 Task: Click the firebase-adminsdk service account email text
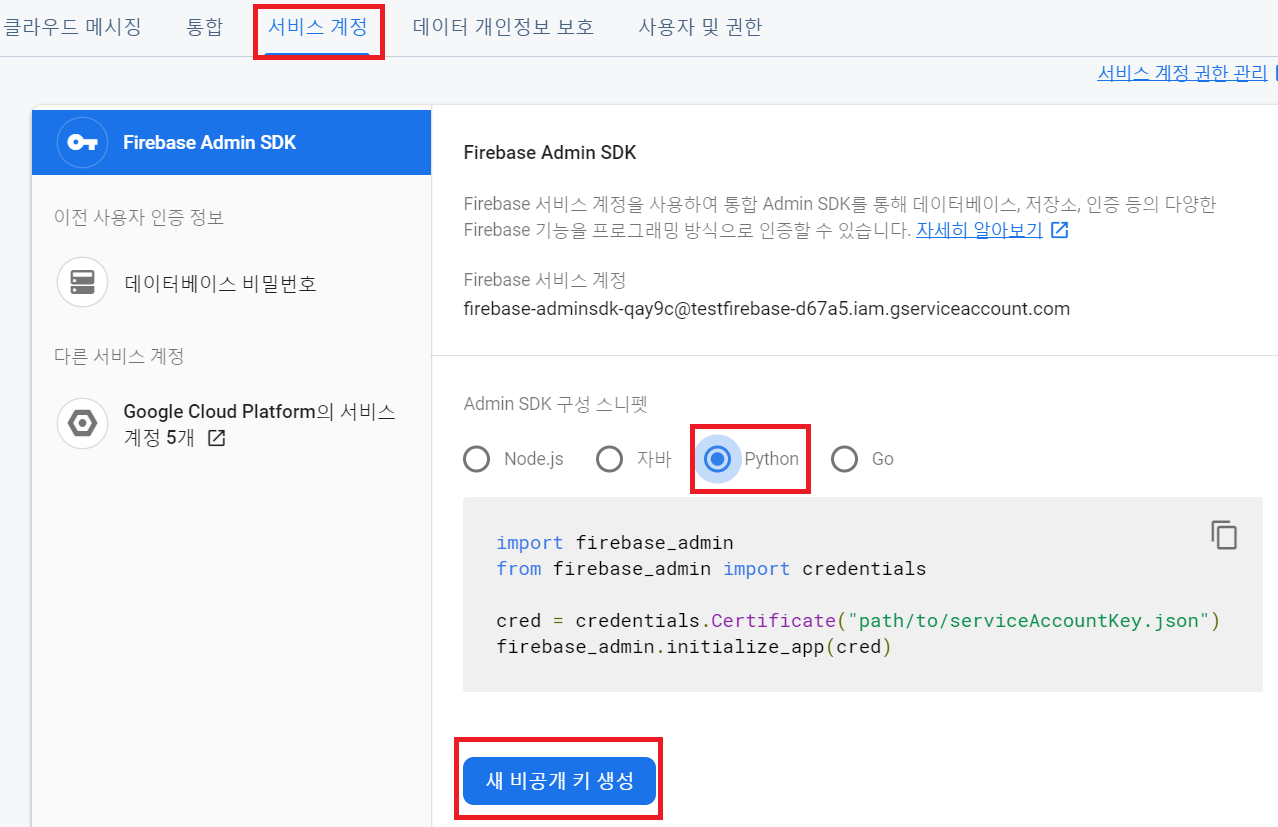click(767, 309)
